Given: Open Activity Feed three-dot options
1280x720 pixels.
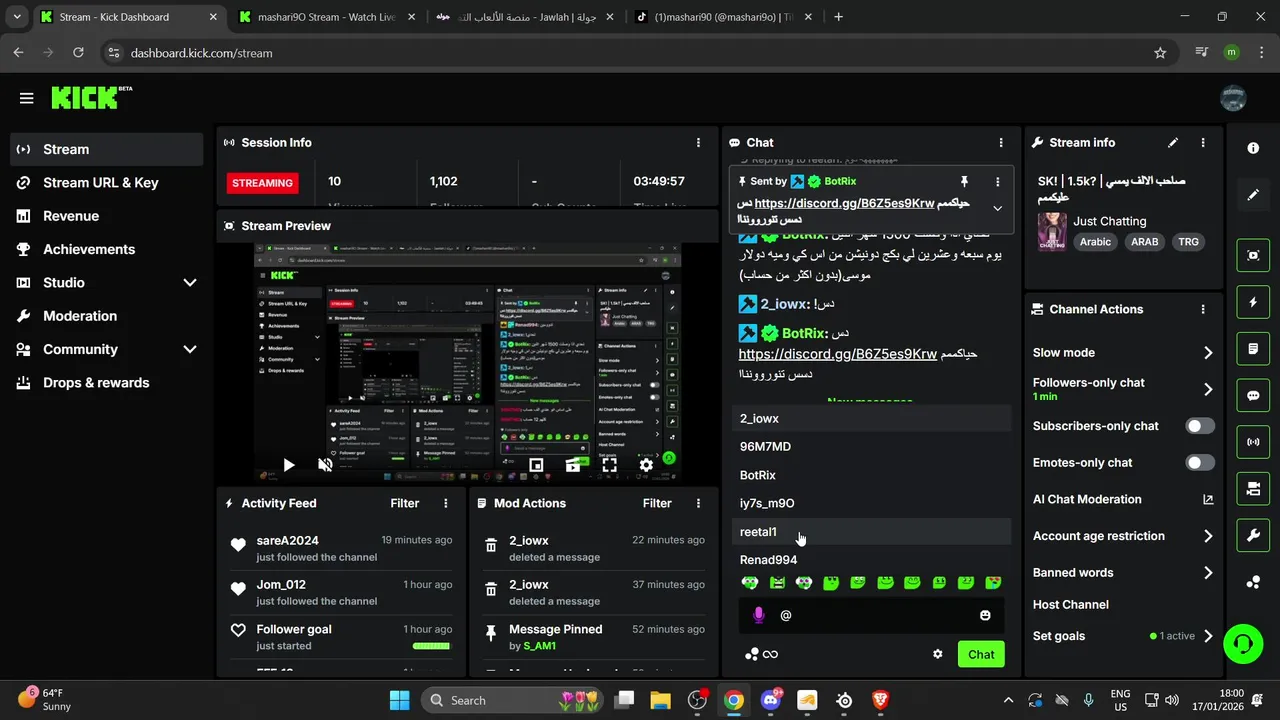Looking at the screenshot, I should pos(446,504).
